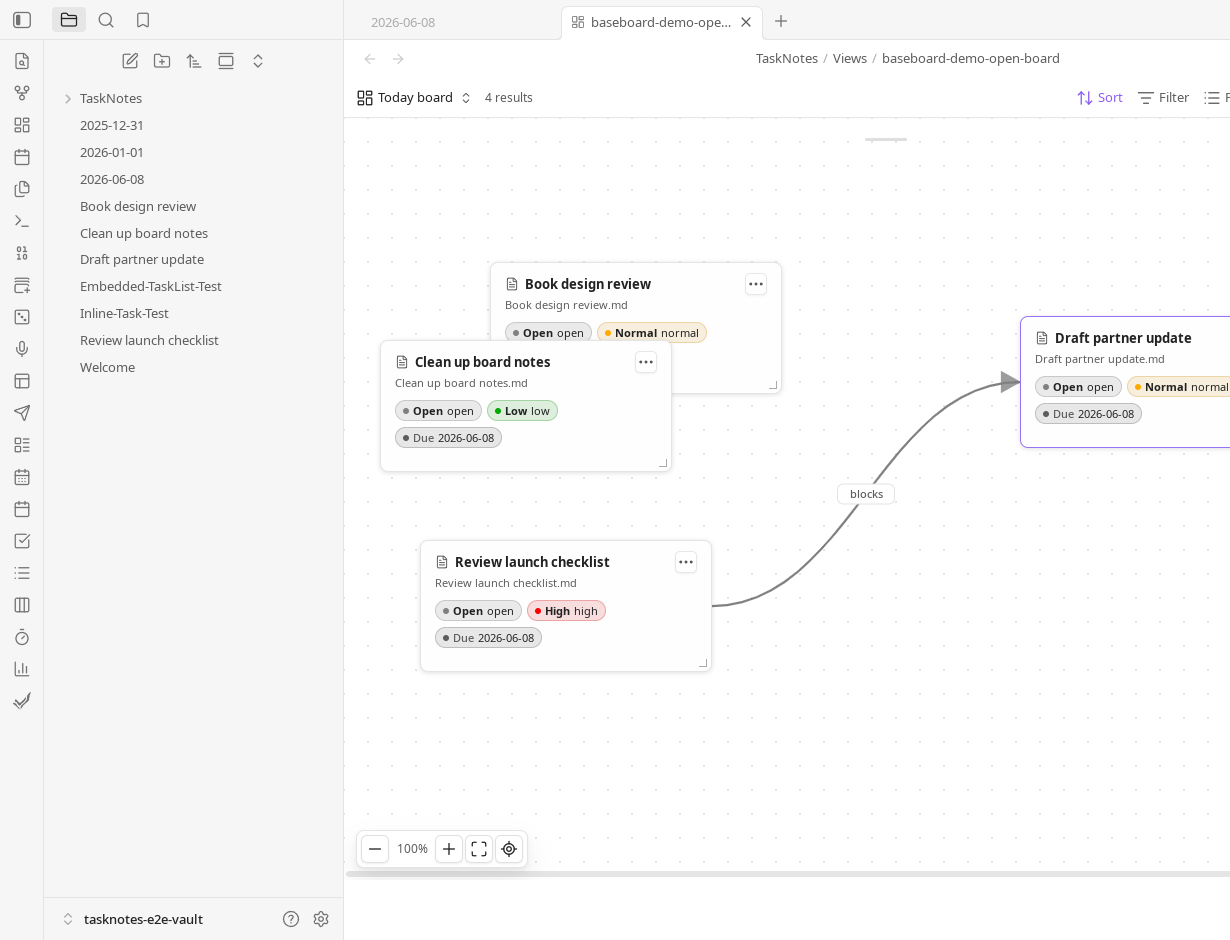Click the double checkmark ribbon icon
The image size is (1230, 940).
[22, 701]
